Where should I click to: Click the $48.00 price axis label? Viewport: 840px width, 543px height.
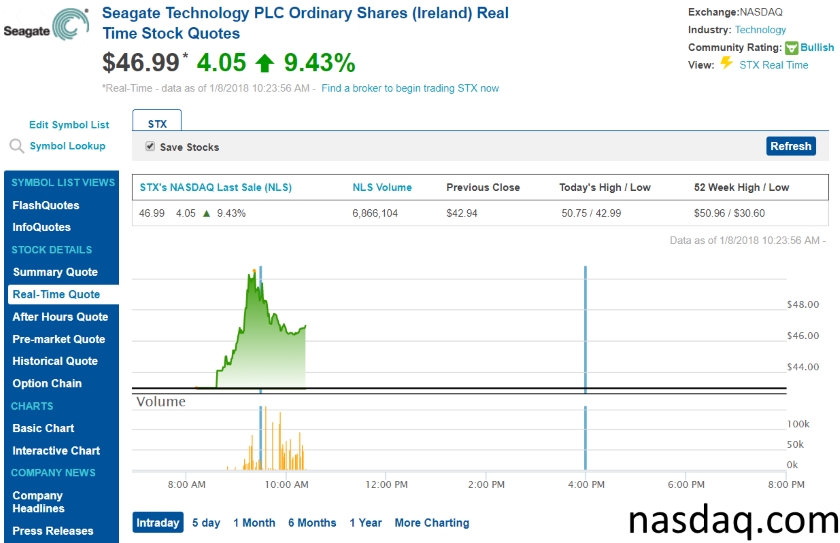(x=802, y=305)
